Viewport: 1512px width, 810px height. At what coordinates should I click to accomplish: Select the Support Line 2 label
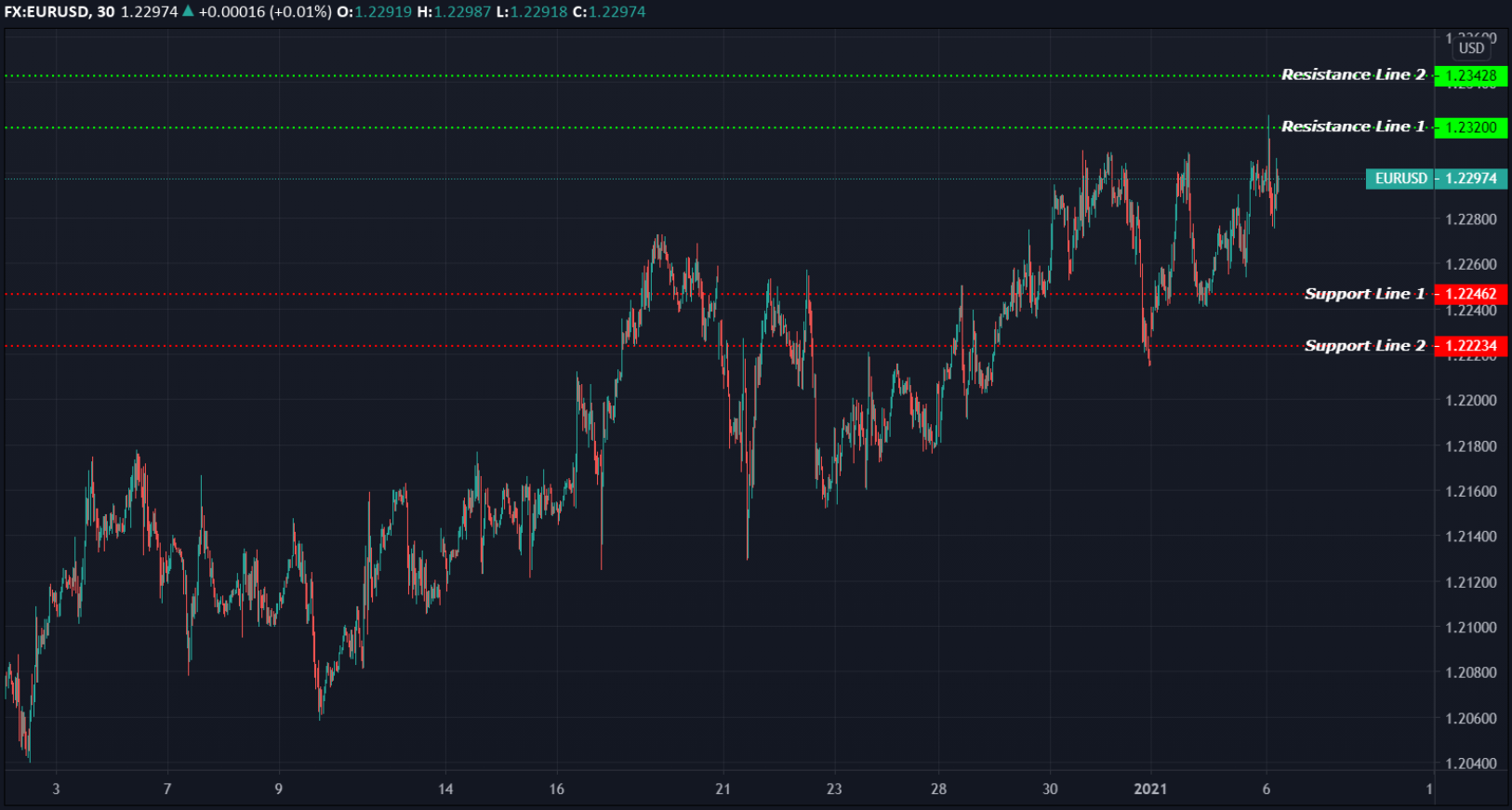1364,346
